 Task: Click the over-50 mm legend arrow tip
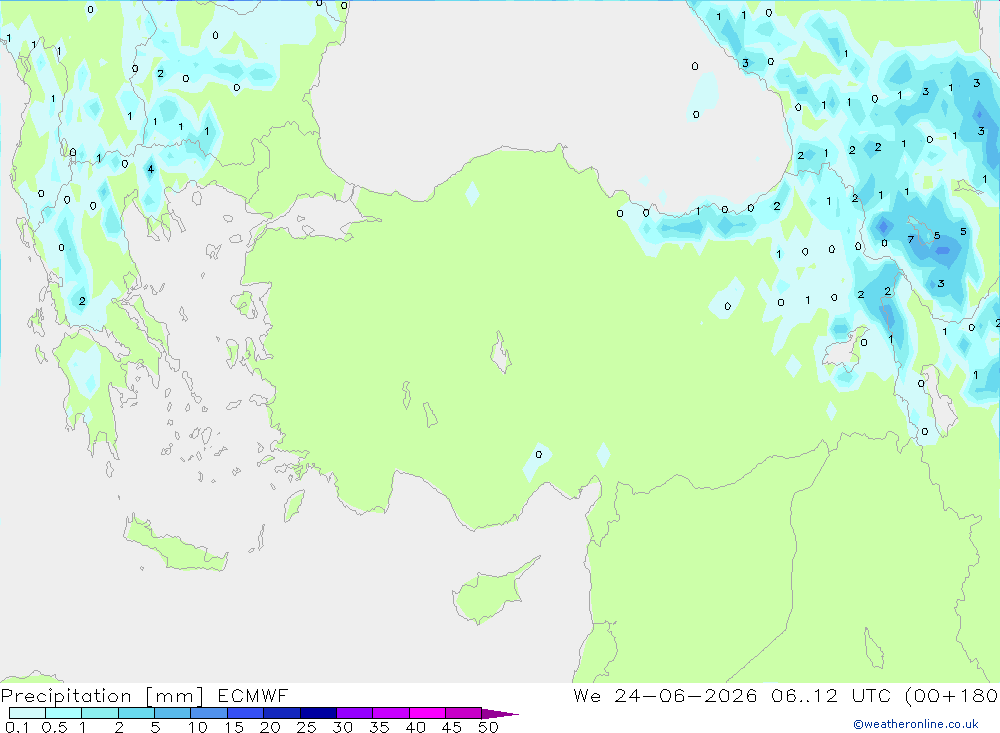(x=500, y=714)
